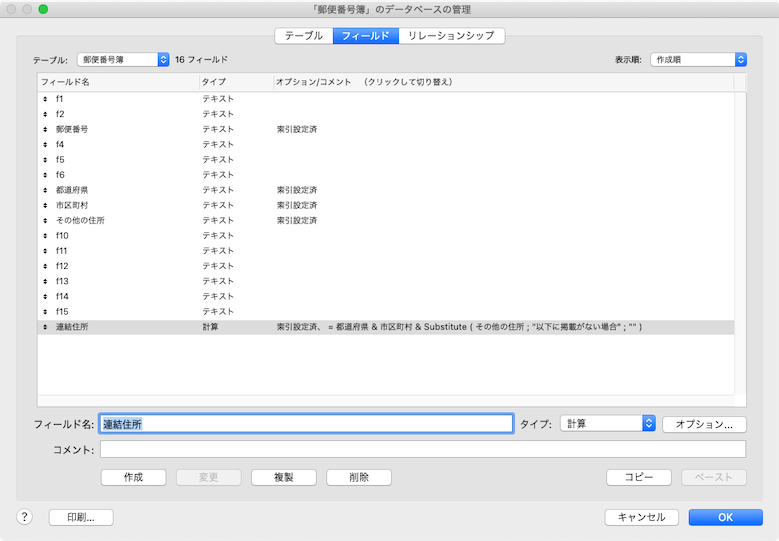The width and height of the screenshot is (779, 541).
Task: Click the reorder handle beside 連結住所 field
Action: tap(45, 327)
